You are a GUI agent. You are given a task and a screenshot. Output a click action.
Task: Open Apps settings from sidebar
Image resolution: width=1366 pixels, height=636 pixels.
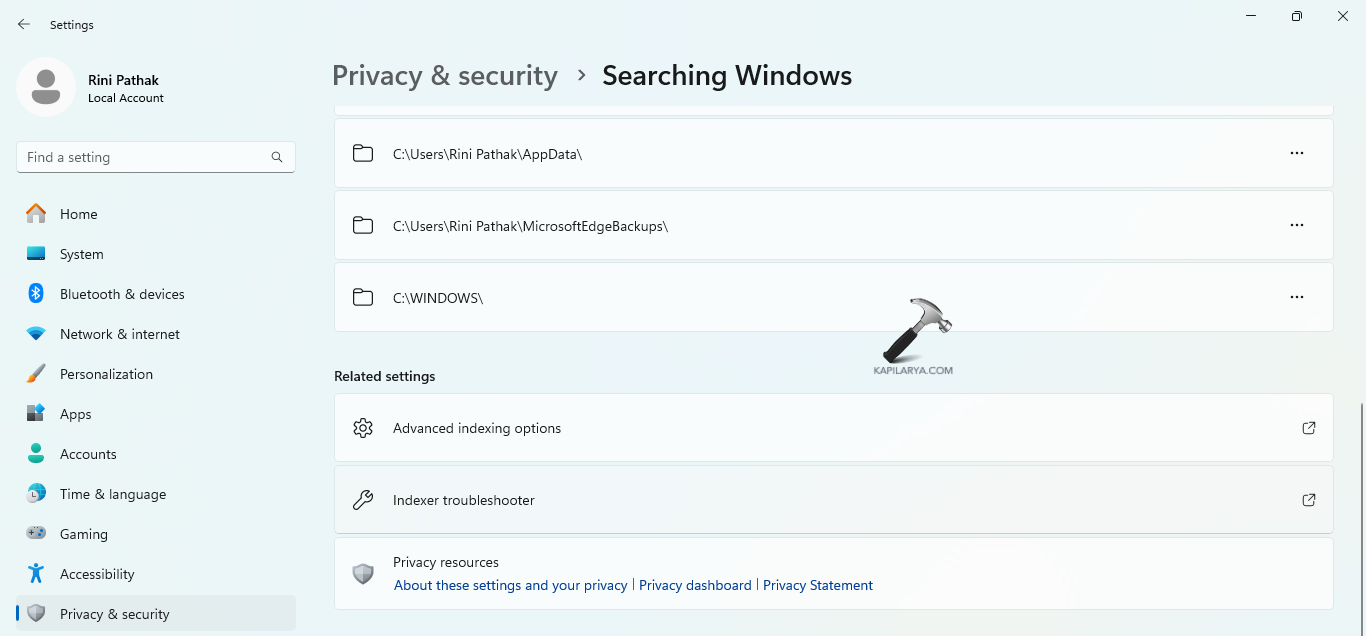pos(75,414)
